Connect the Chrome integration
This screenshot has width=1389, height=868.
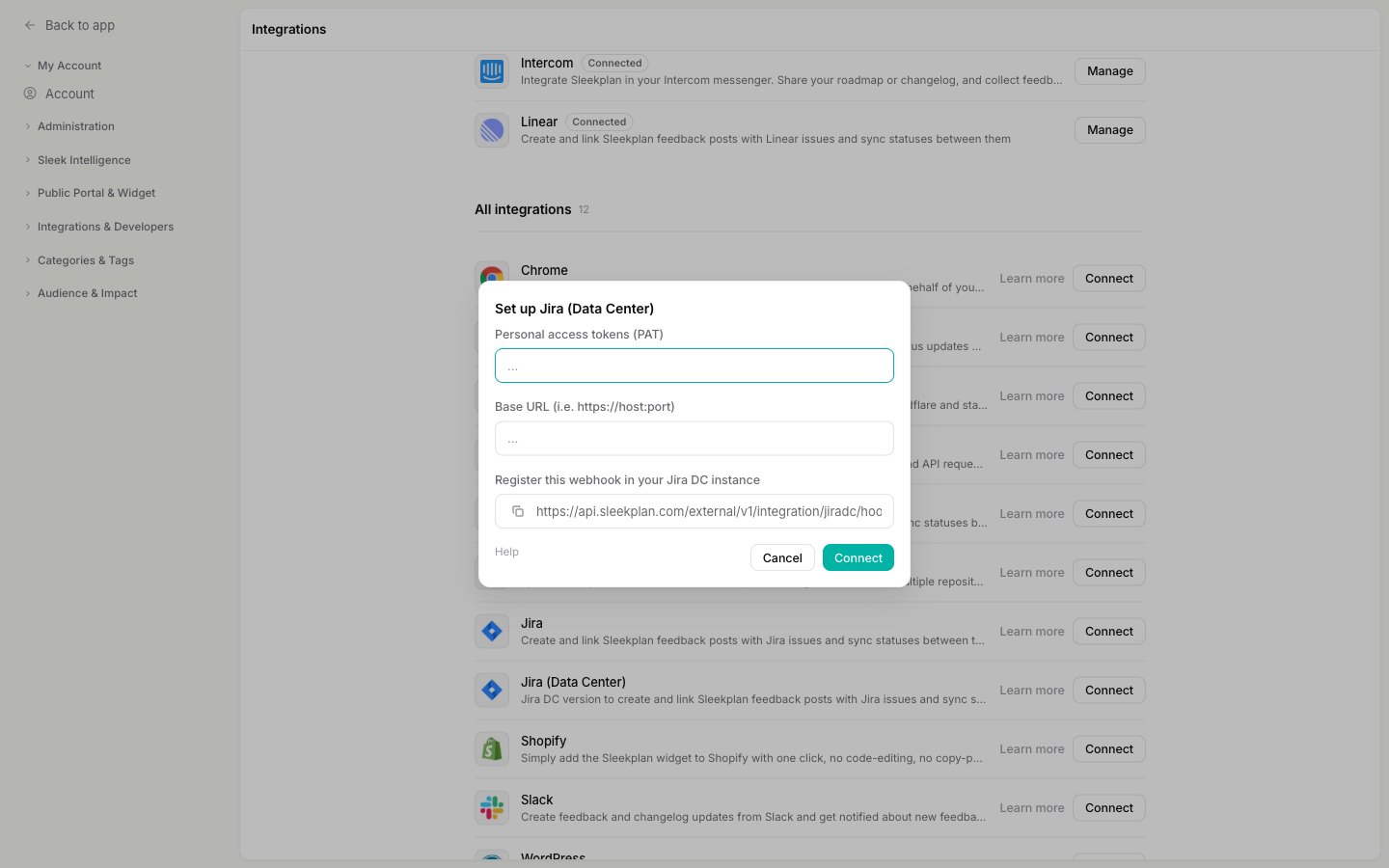click(x=1109, y=279)
